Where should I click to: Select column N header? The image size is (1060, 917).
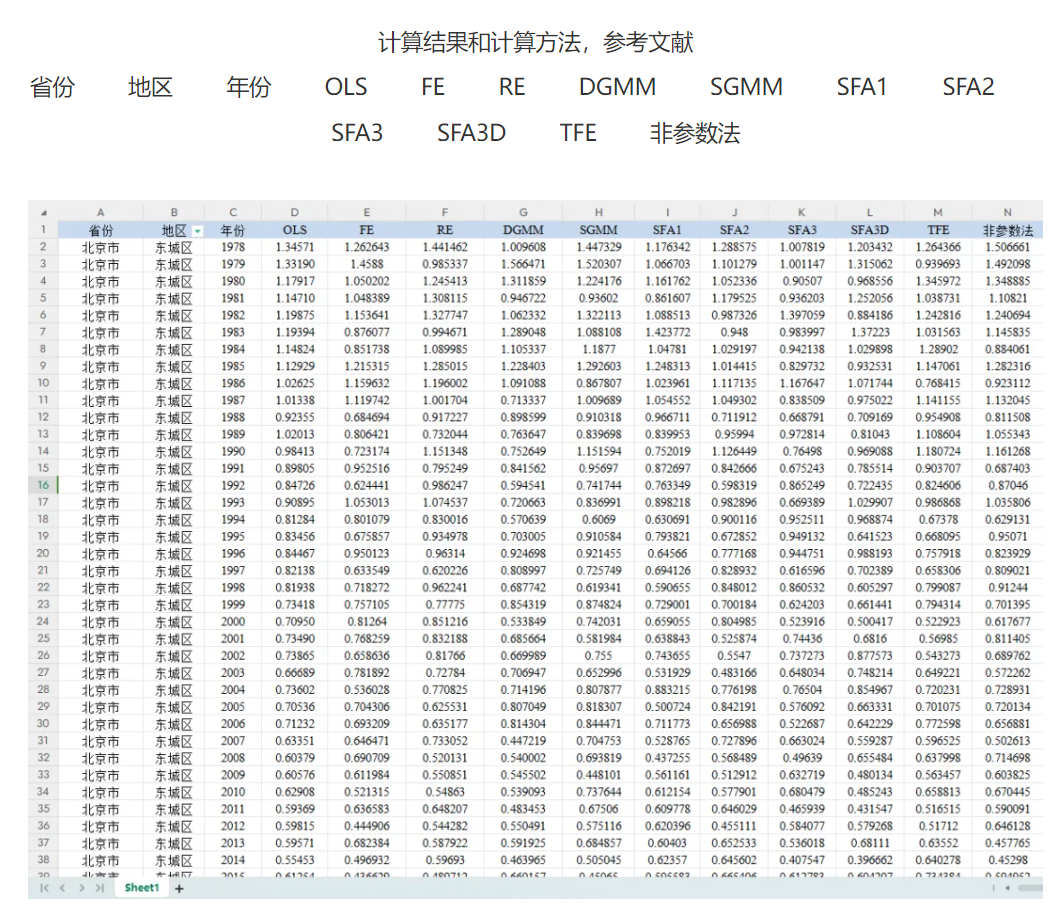pyautogui.click(x=1007, y=213)
